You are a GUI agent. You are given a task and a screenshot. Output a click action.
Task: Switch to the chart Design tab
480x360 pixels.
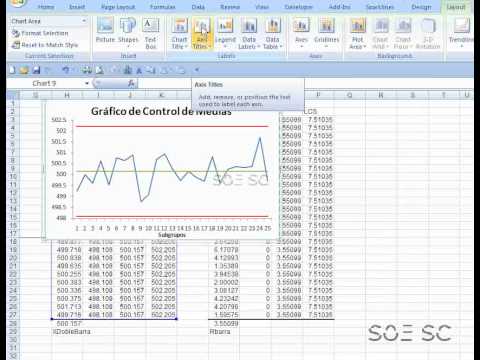(x=421, y=7)
